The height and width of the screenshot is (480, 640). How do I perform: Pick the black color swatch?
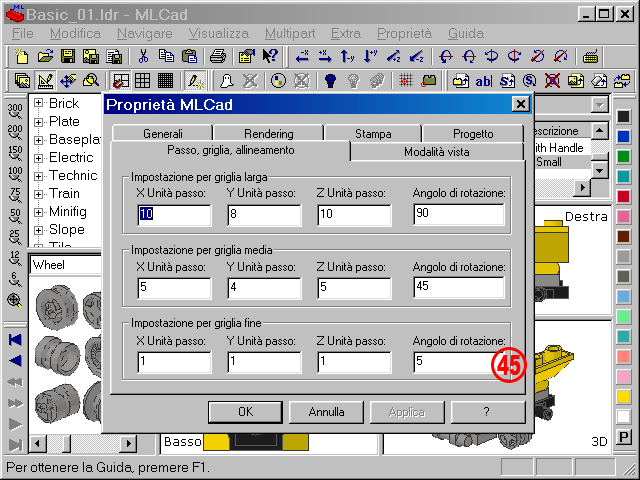pyautogui.click(x=623, y=117)
